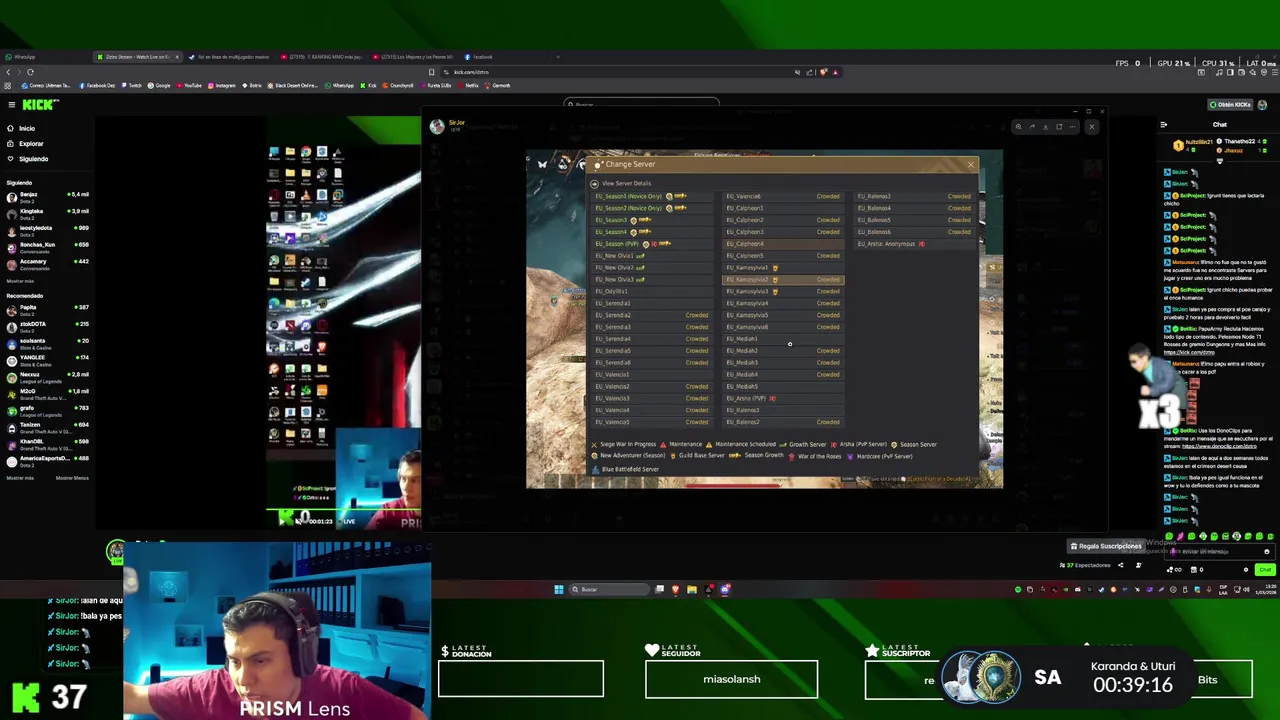Open soulsanta recommended channel

[x=48, y=343]
